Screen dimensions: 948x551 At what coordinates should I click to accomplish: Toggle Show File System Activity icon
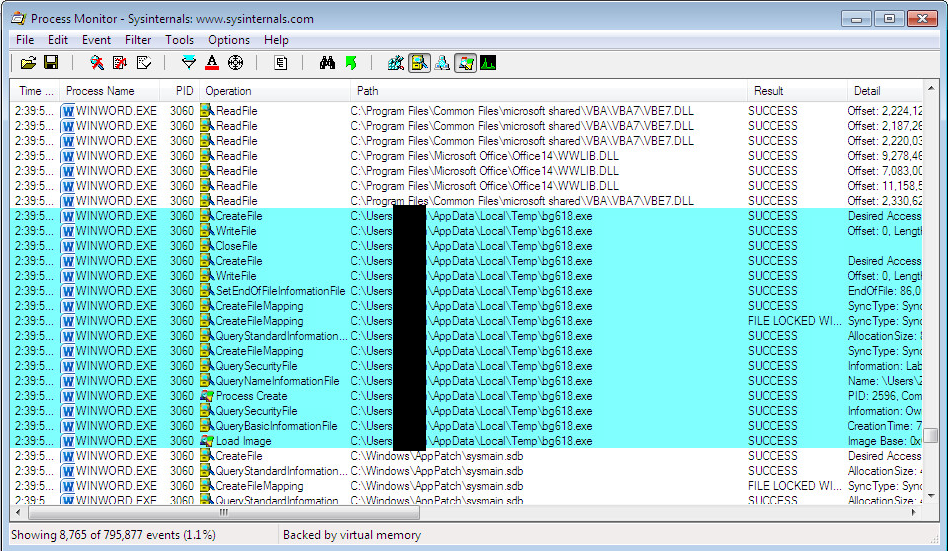coord(419,63)
